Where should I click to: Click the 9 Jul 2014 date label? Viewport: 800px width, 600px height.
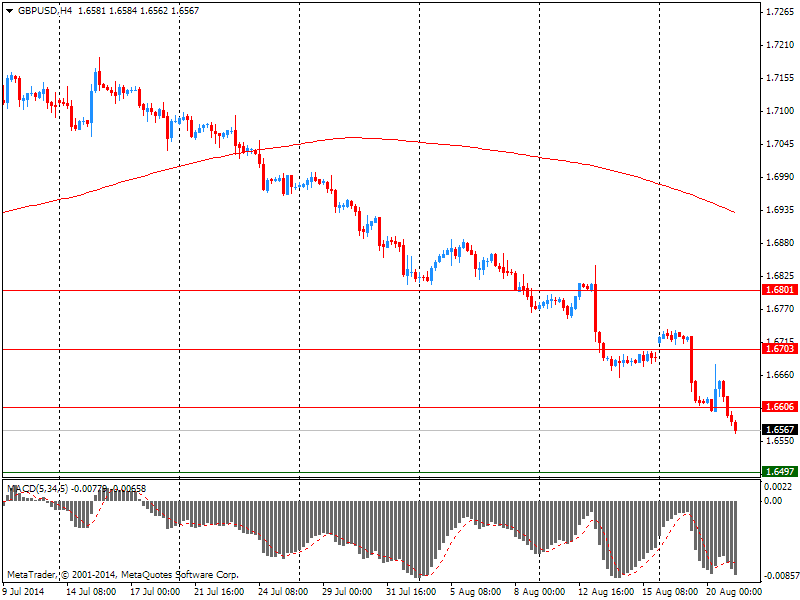[x=24, y=592]
